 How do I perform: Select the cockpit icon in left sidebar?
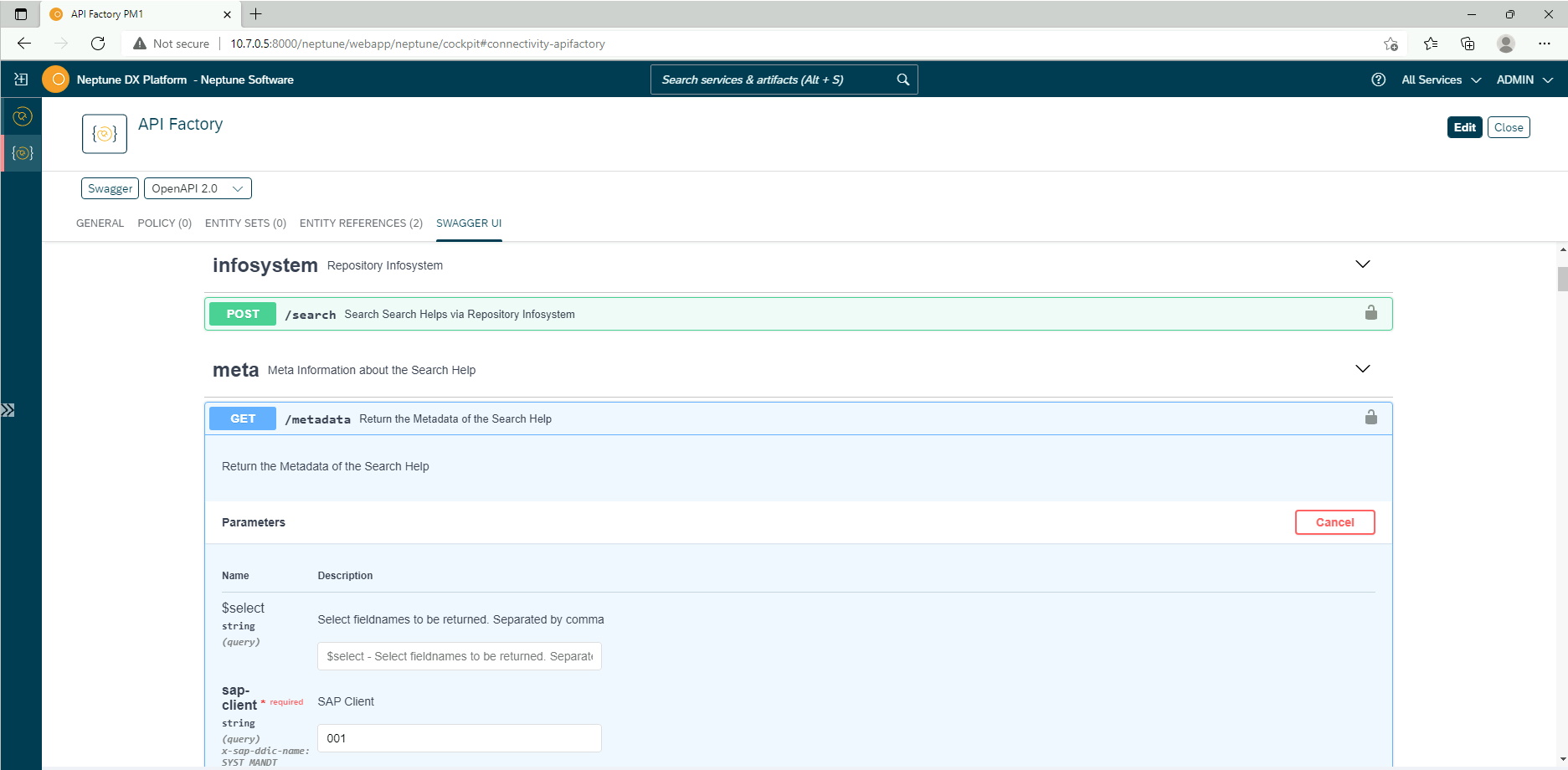click(x=23, y=116)
